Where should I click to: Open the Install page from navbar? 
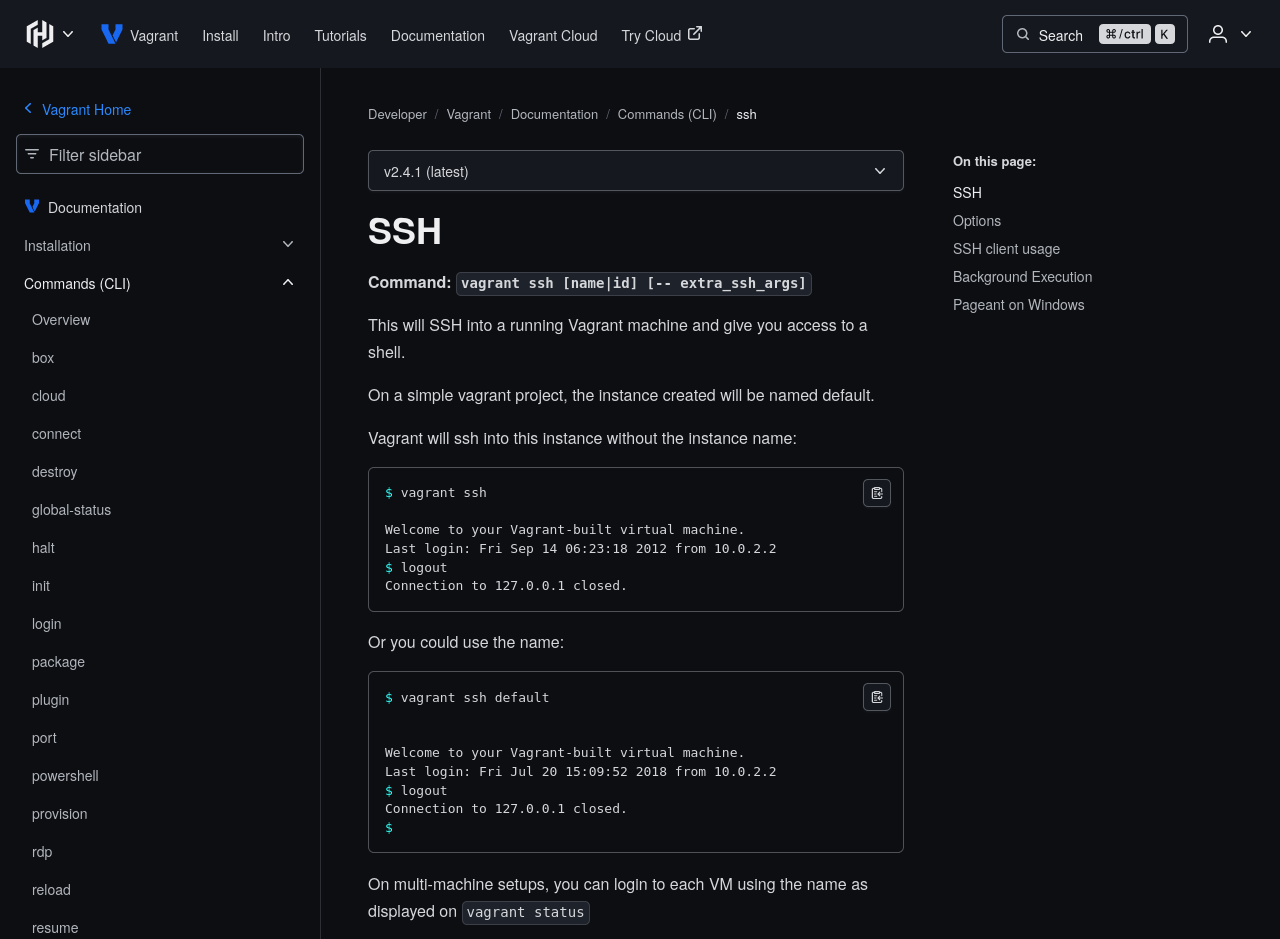coord(220,35)
